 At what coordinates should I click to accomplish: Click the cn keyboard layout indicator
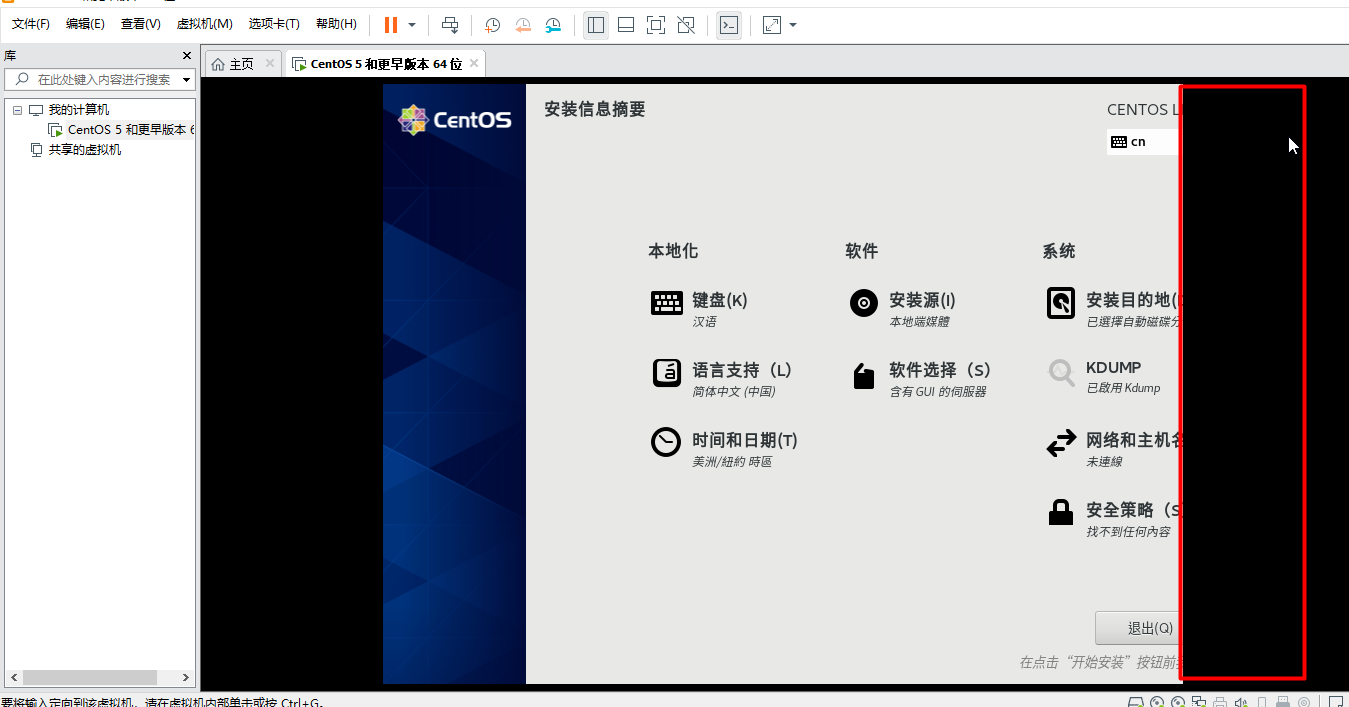1144,142
